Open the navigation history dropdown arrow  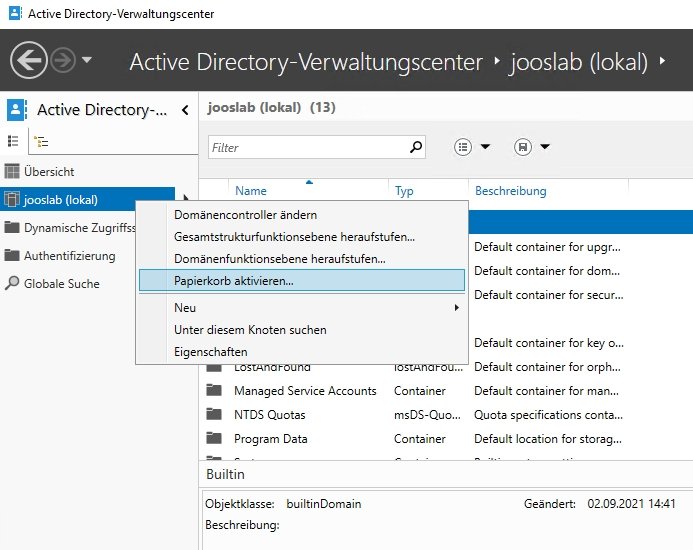(x=87, y=61)
